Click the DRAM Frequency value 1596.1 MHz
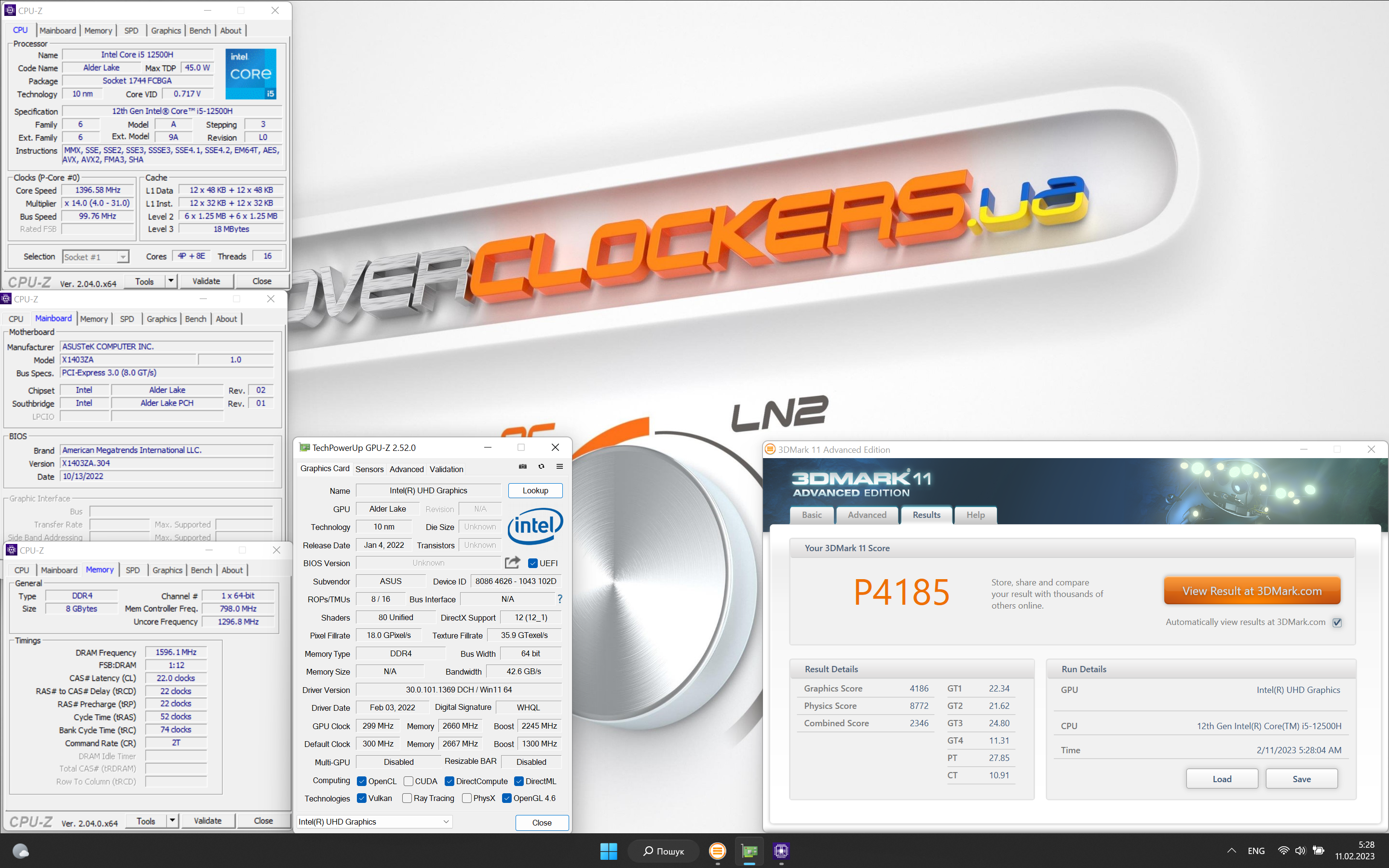Screen dimensions: 1389x868 click(176, 652)
